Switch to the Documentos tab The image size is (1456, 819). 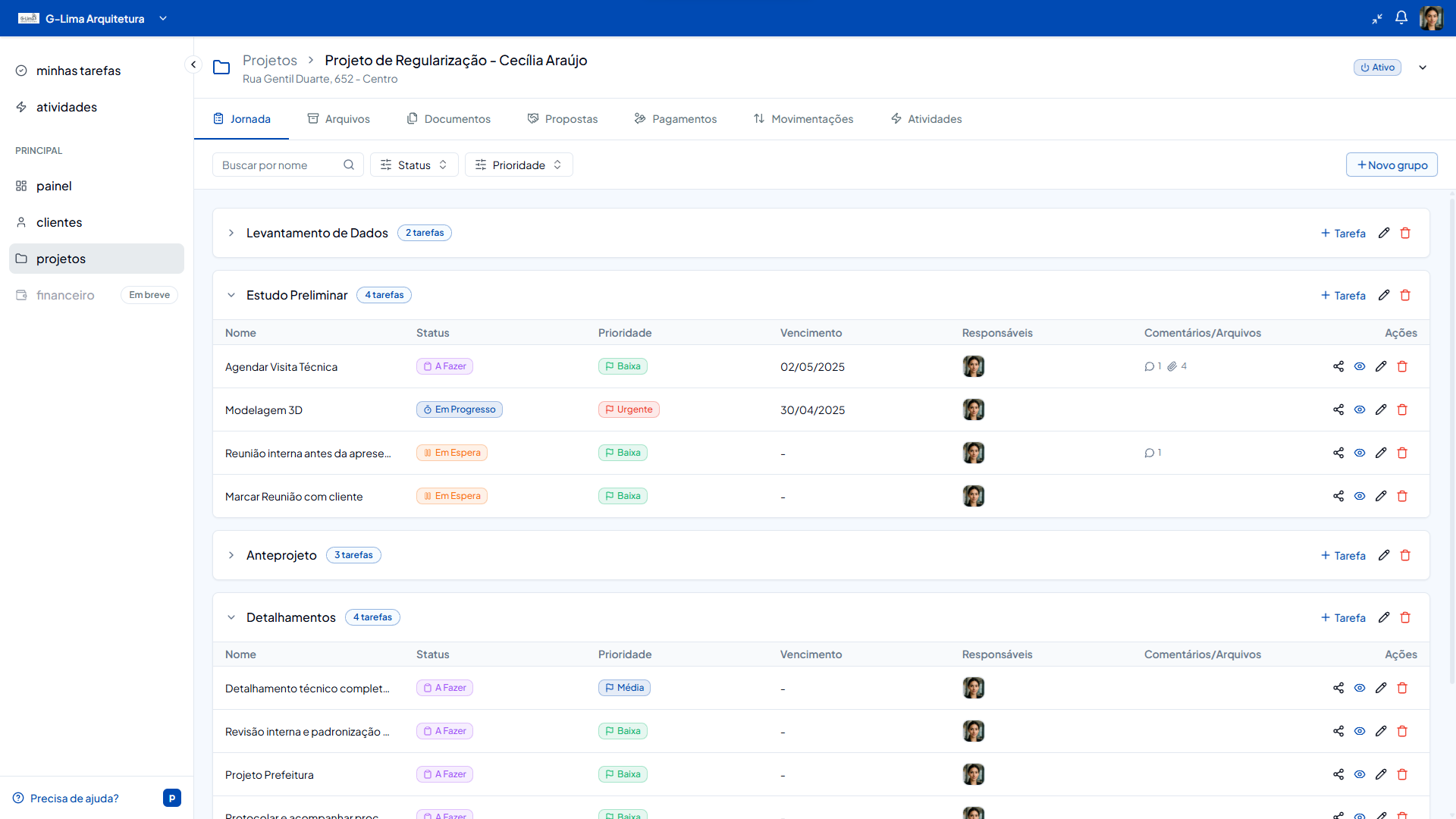click(448, 119)
